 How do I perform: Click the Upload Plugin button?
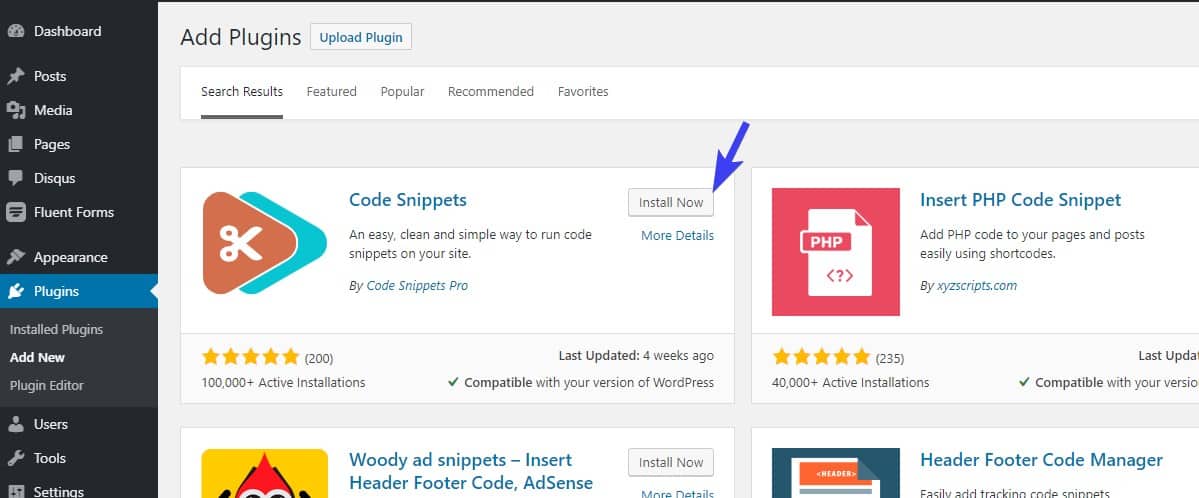361,37
